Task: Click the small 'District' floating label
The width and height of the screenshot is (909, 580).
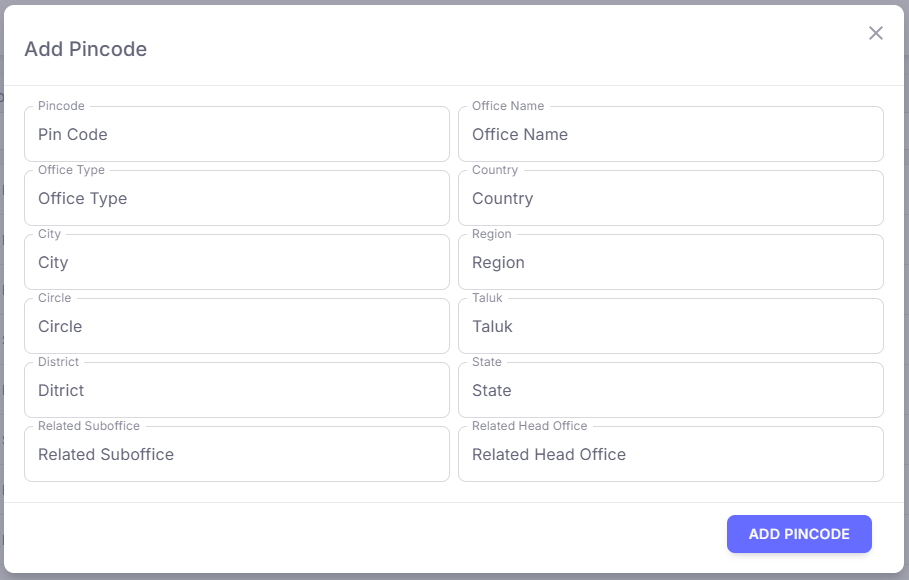Action: (x=58, y=362)
